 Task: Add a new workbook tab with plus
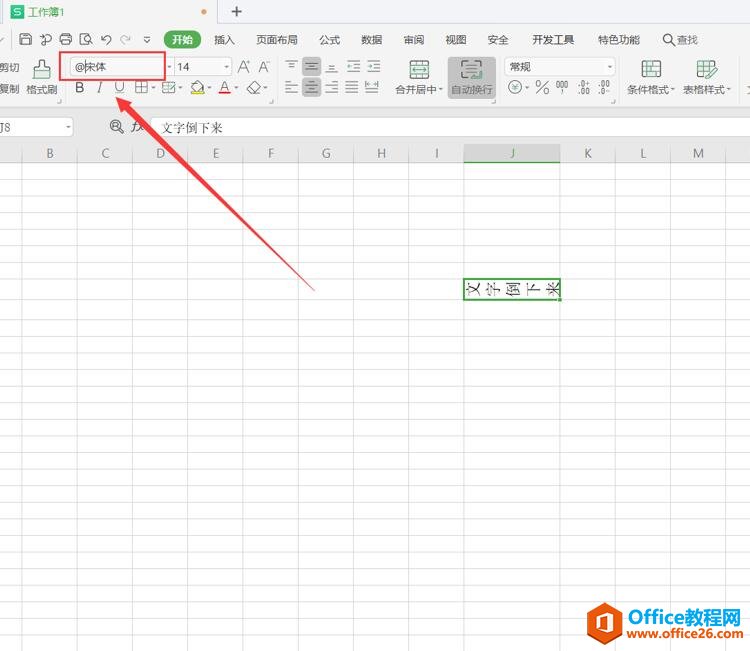point(236,11)
